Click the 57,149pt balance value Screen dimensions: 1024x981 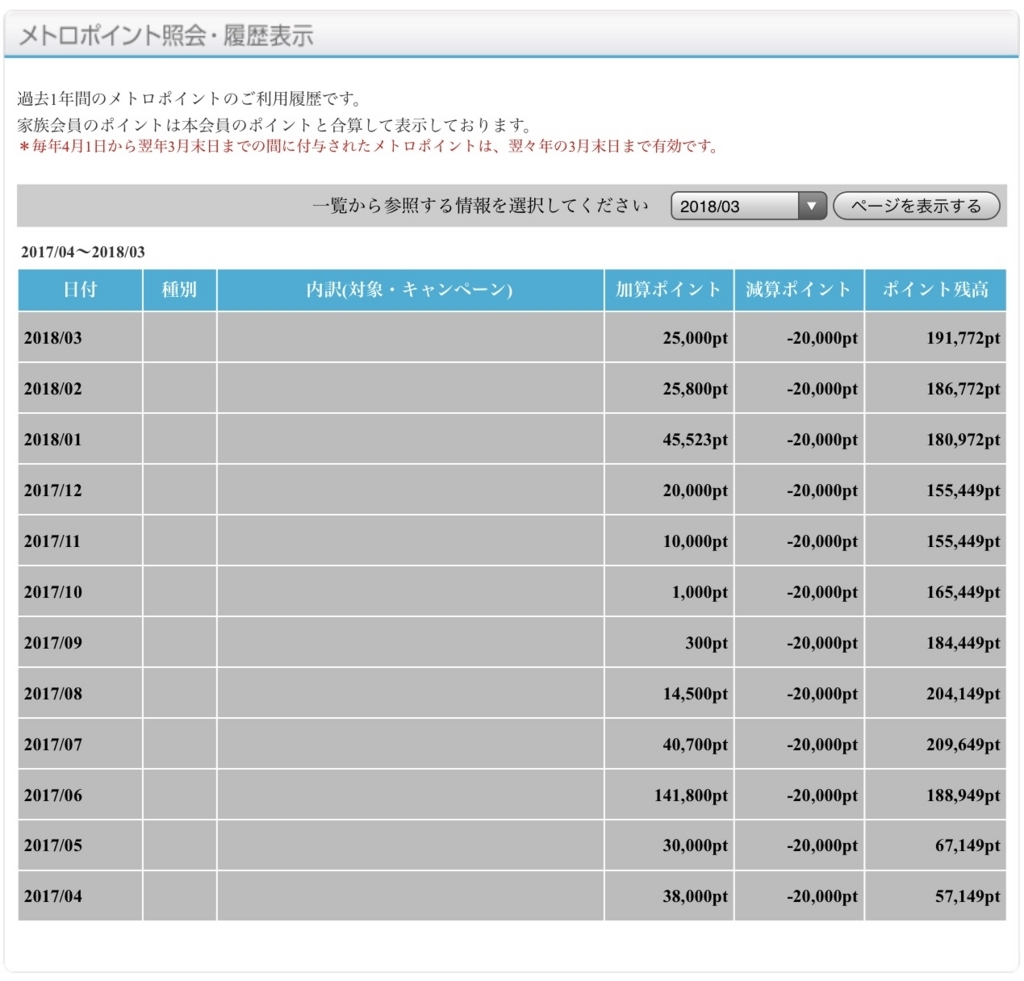click(967, 897)
